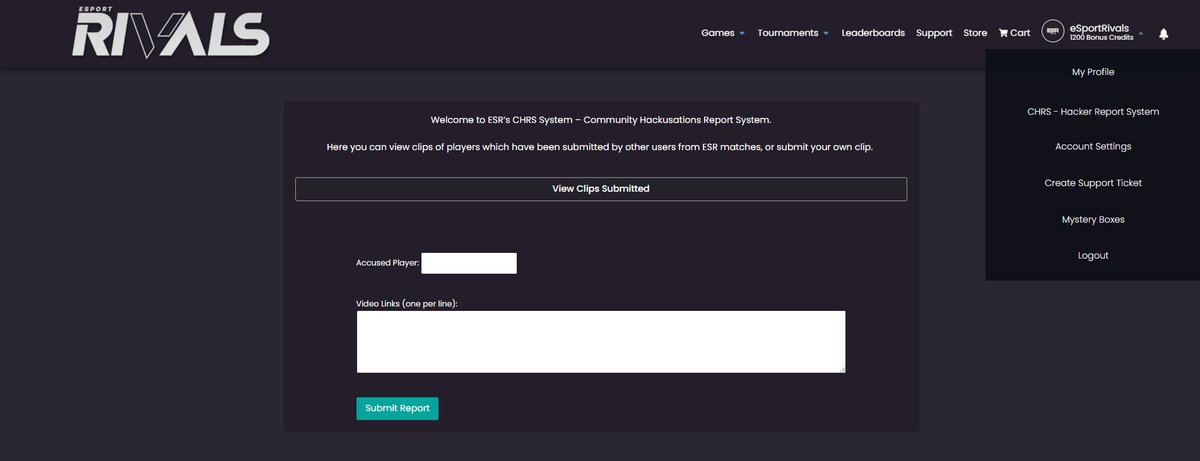
Task: Open Mystery Boxes from account menu
Action: click(x=1093, y=219)
